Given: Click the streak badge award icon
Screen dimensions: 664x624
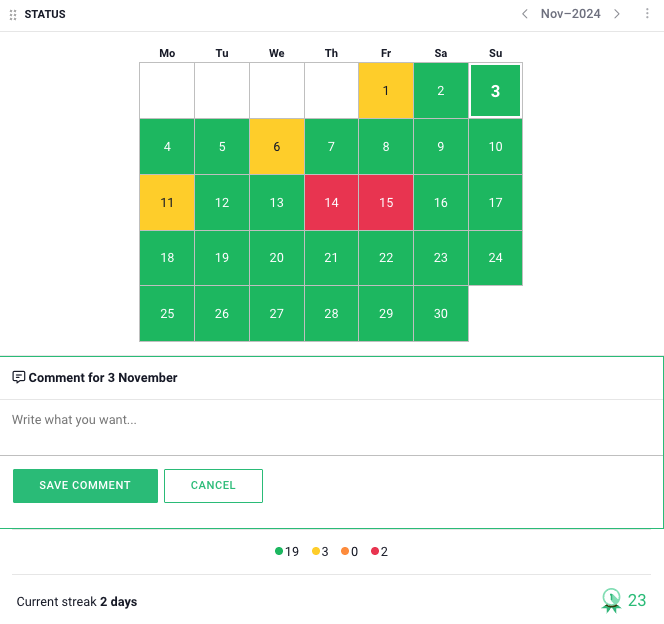Looking at the screenshot, I should coord(611,600).
